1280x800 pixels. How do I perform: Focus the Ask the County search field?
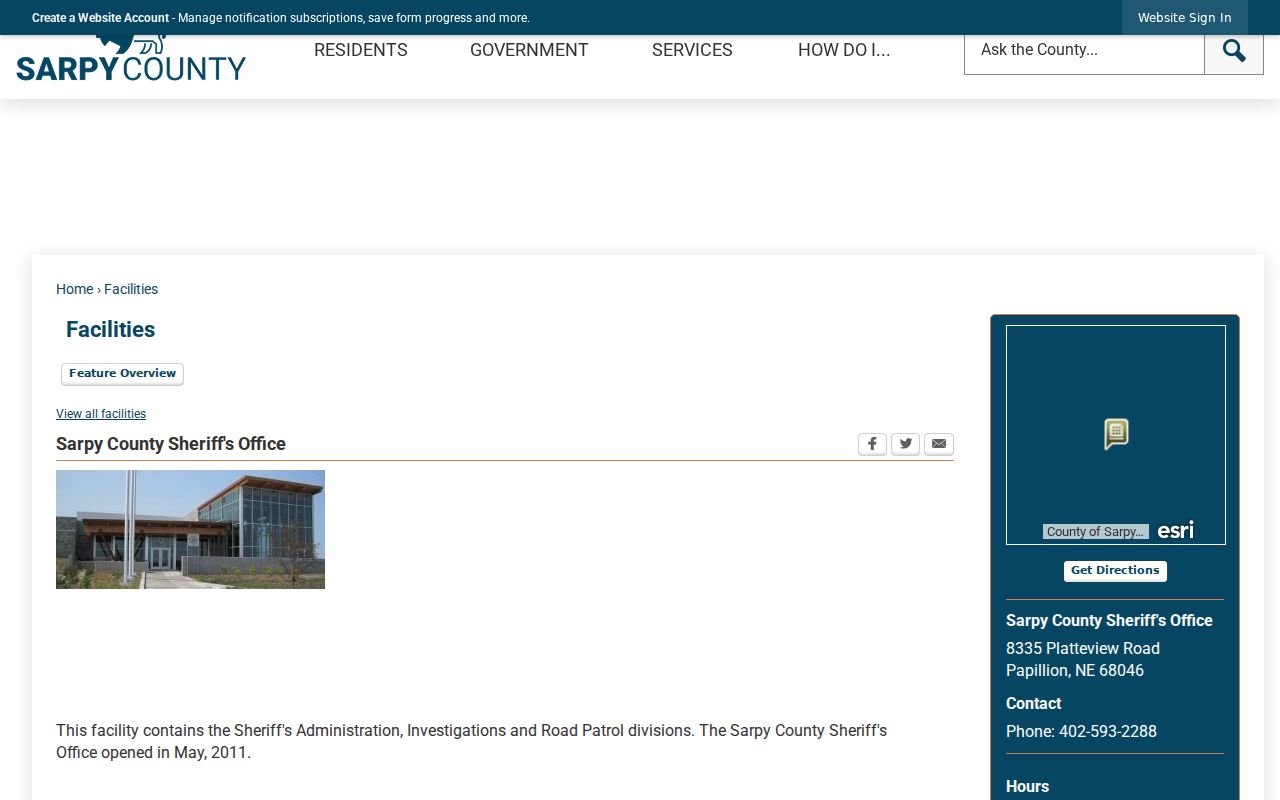(1084, 50)
